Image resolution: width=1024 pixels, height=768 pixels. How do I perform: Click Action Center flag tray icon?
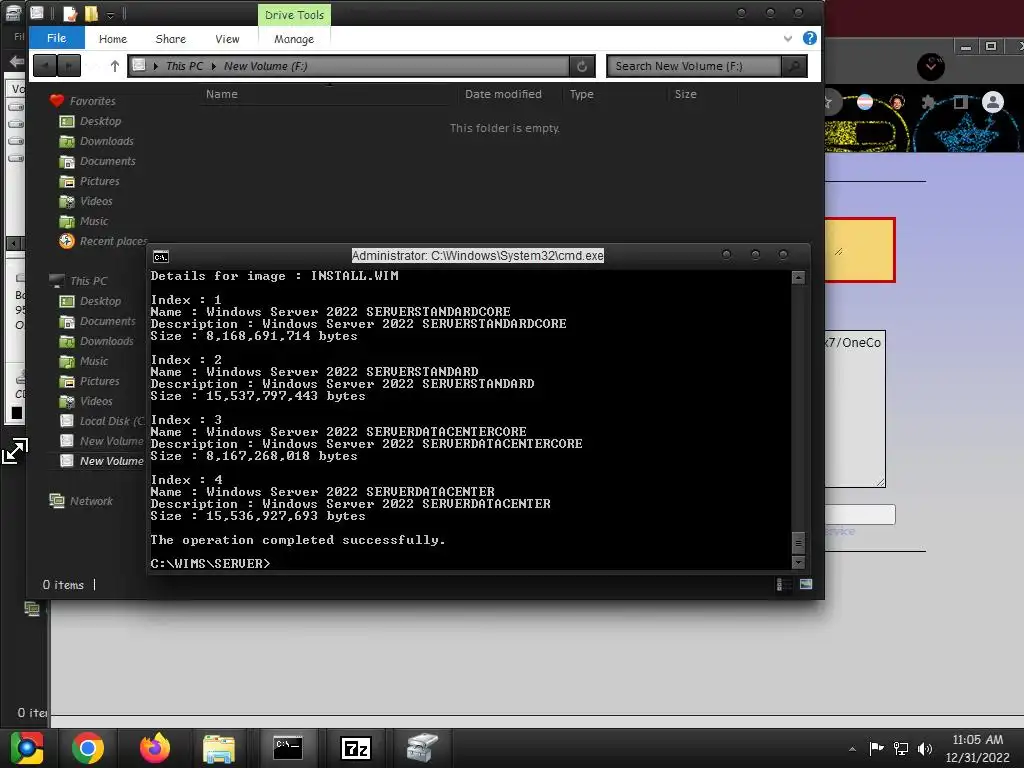click(x=876, y=748)
